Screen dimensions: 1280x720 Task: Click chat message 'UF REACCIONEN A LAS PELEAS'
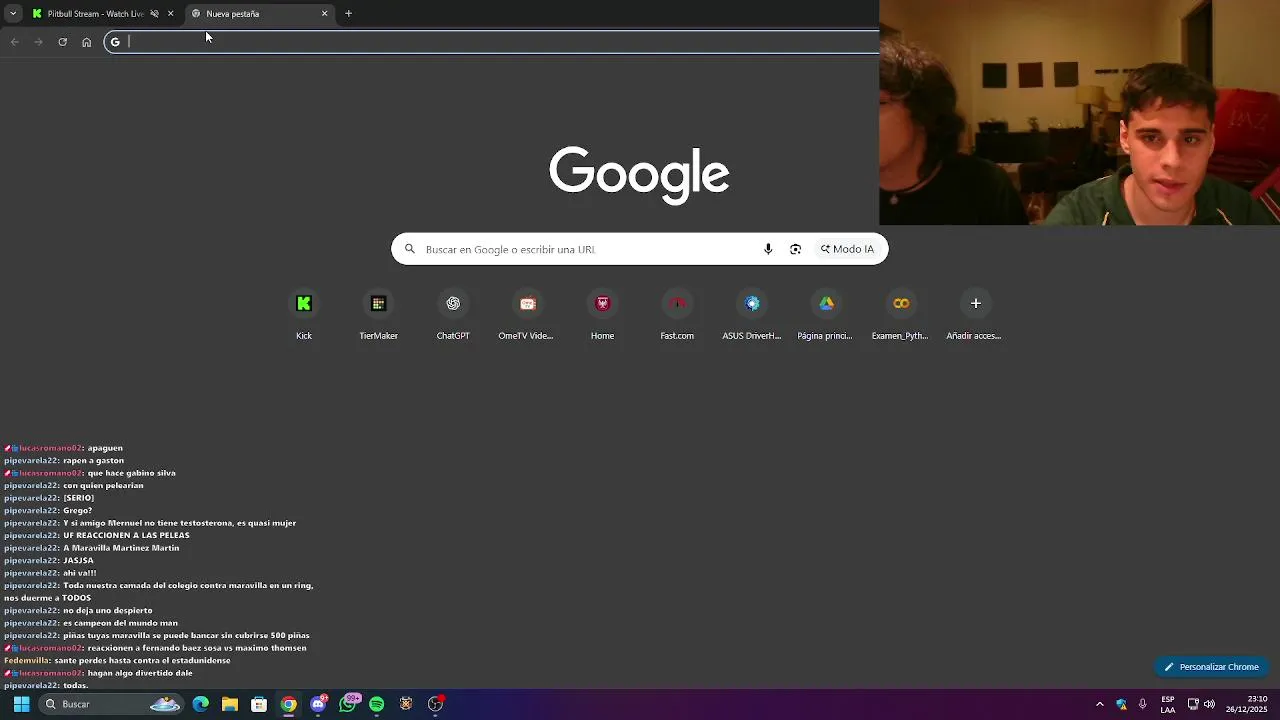point(126,535)
